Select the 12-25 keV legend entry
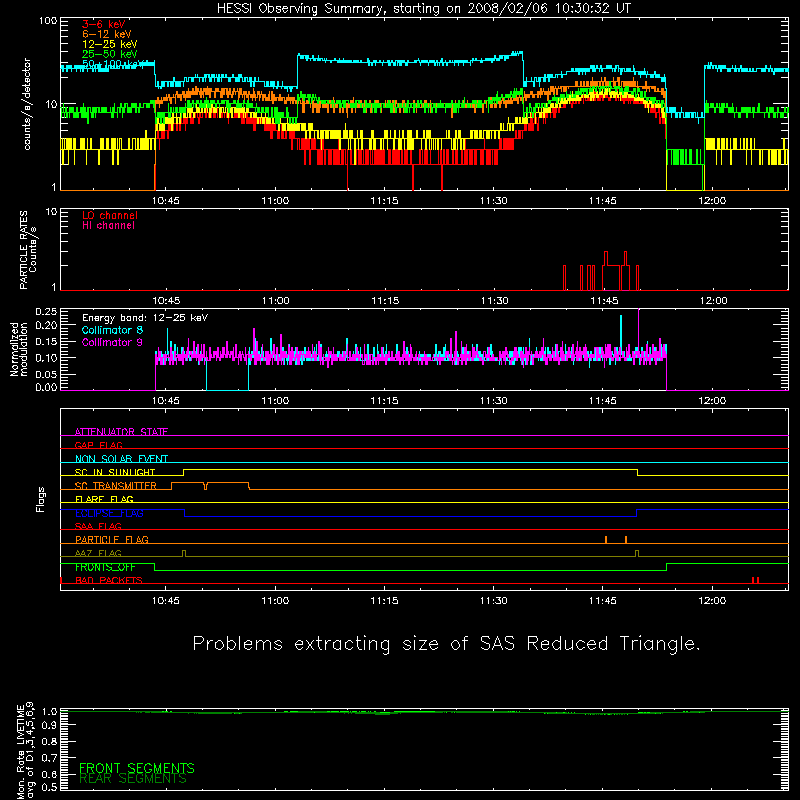Viewport: 800px width, 800px height. 110,44
